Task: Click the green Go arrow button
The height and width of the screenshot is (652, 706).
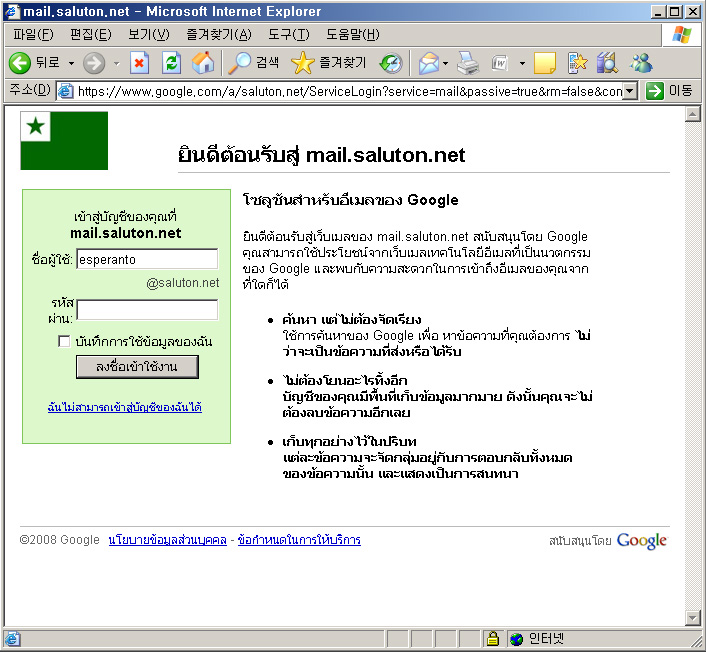Action: coord(654,91)
